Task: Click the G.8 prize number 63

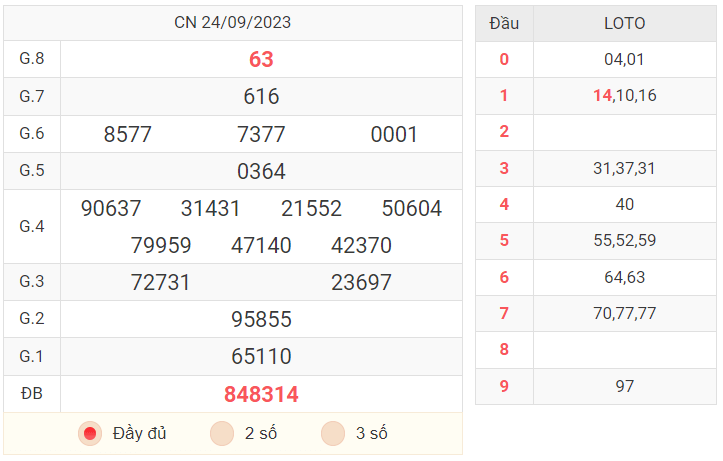Action: coord(261,59)
